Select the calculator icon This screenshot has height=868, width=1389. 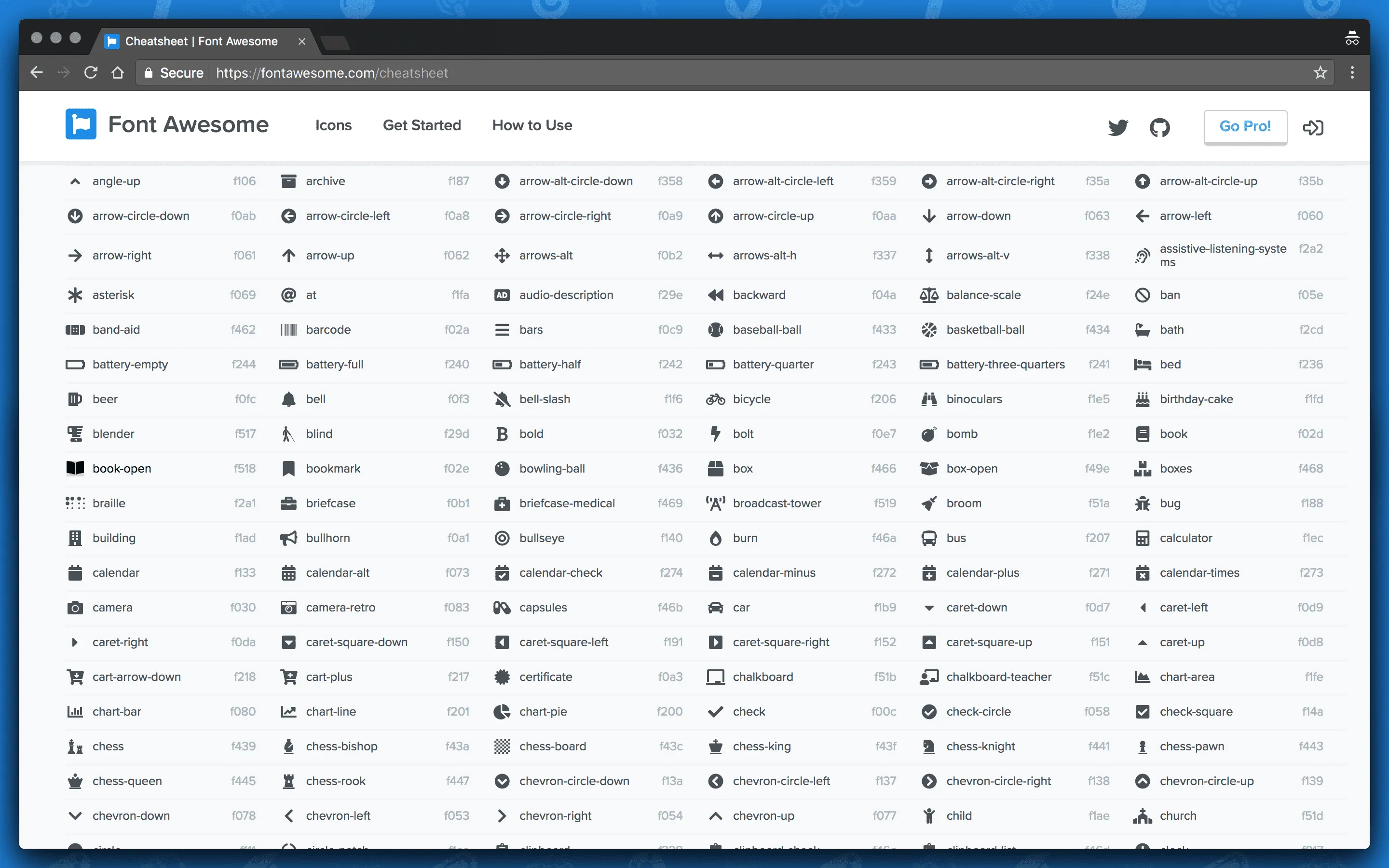(1143, 538)
